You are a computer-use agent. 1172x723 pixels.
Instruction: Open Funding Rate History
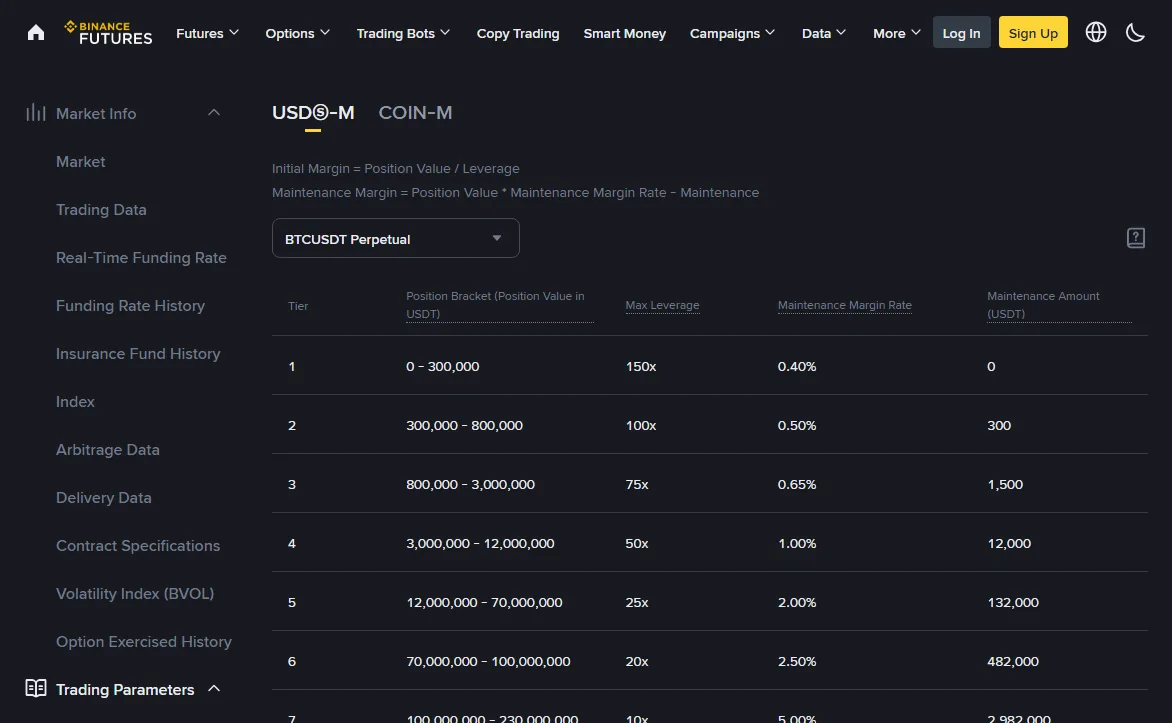tap(130, 305)
